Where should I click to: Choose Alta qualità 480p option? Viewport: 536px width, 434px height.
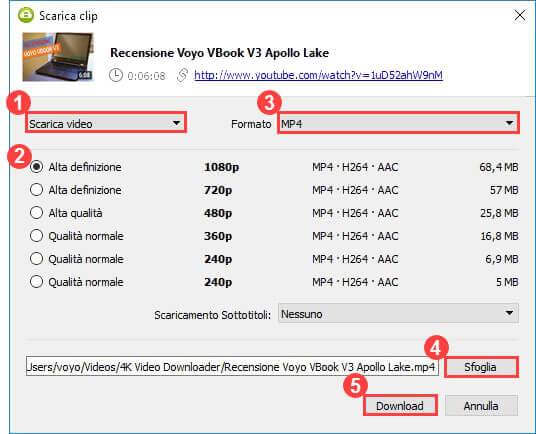(37, 213)
